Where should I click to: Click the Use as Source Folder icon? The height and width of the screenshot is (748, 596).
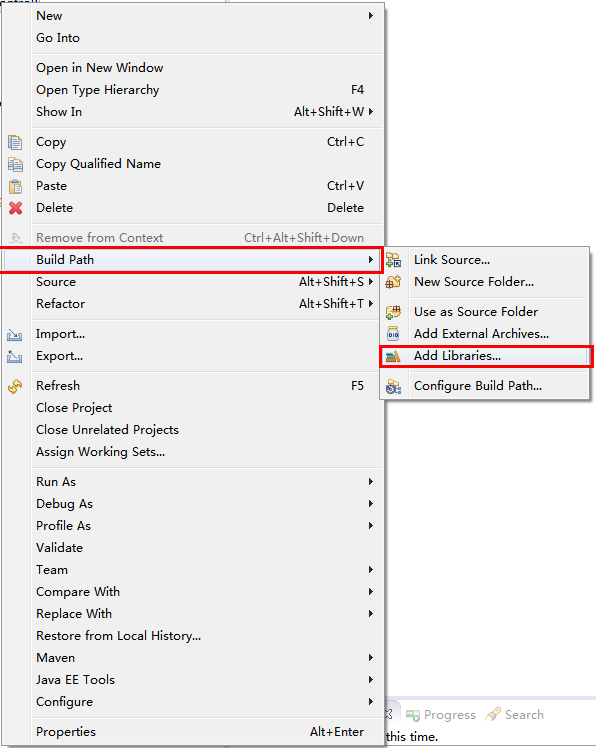[393, 312]
